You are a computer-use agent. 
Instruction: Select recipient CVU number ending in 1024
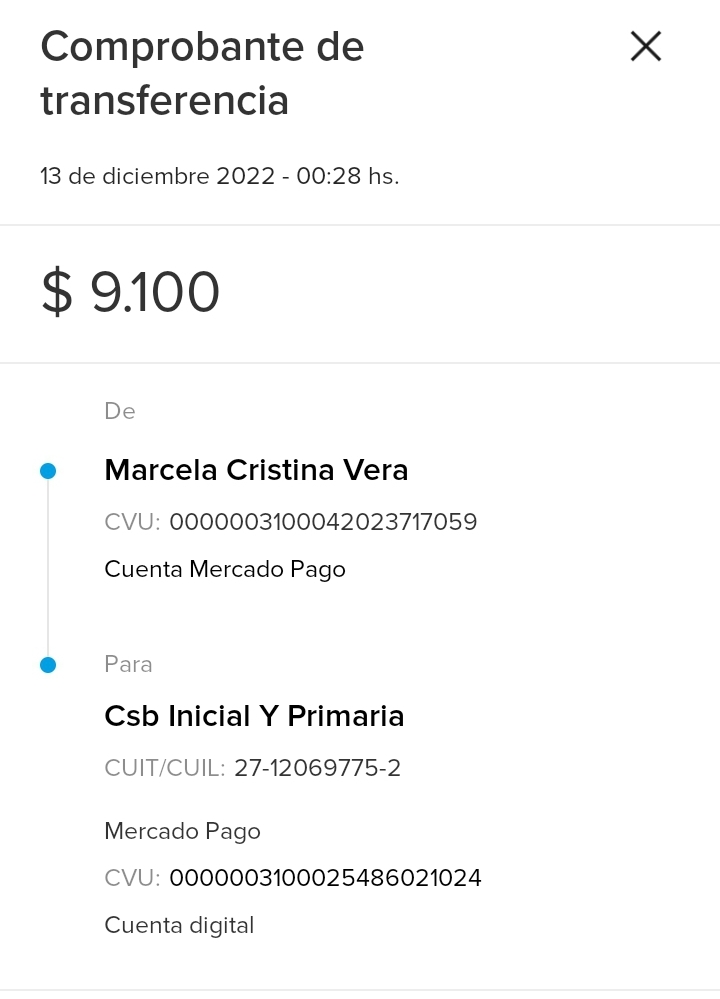(325, 878)
